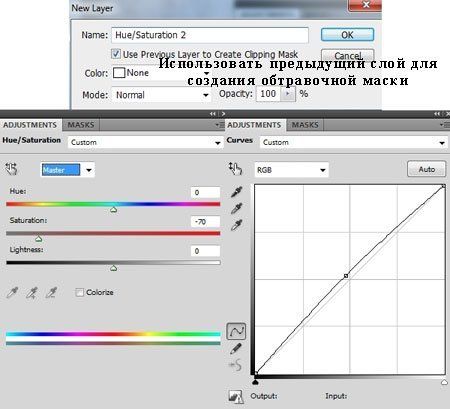Click the Hue value field

(205, 192)
